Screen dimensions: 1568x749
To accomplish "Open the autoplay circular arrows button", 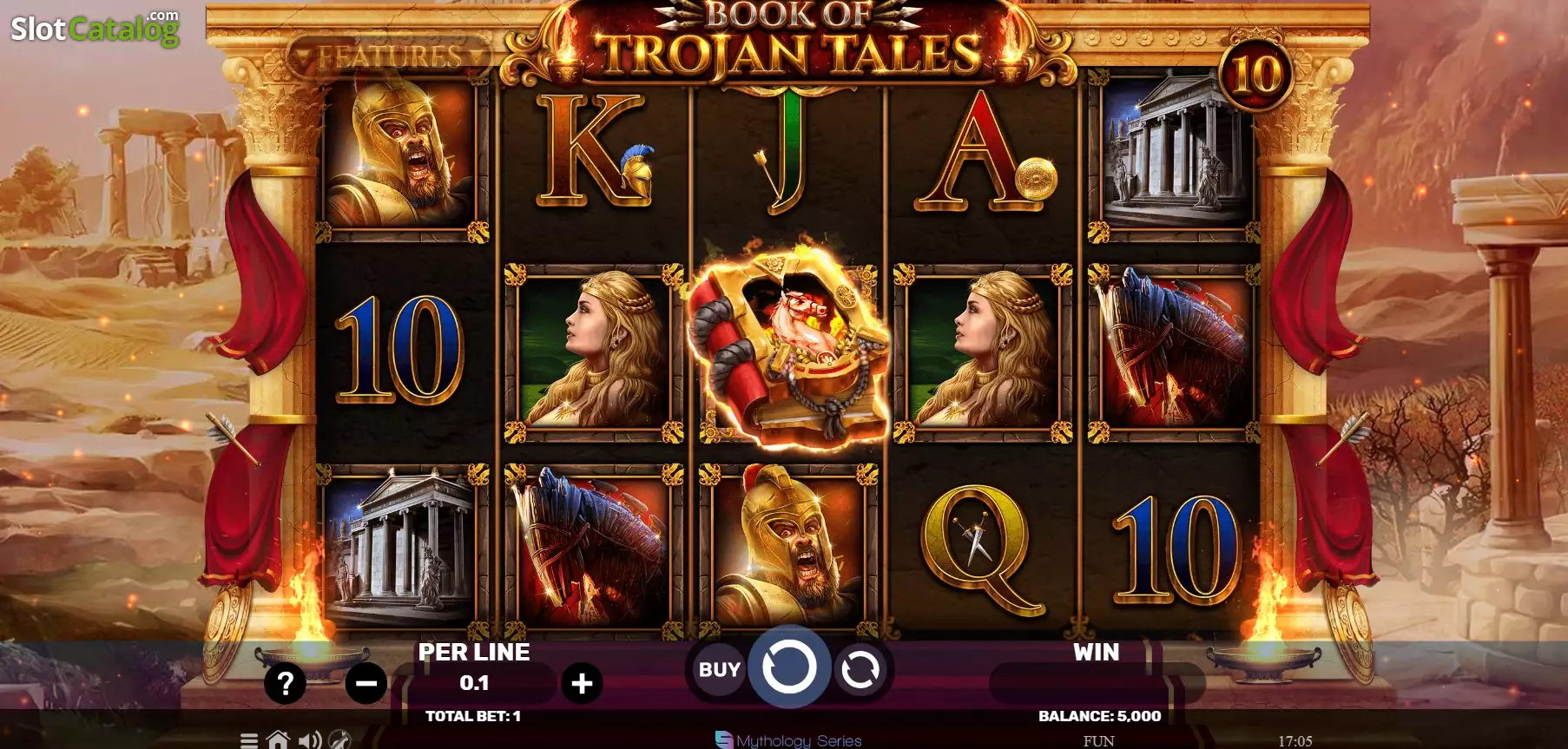I will (x=860, y=669).
